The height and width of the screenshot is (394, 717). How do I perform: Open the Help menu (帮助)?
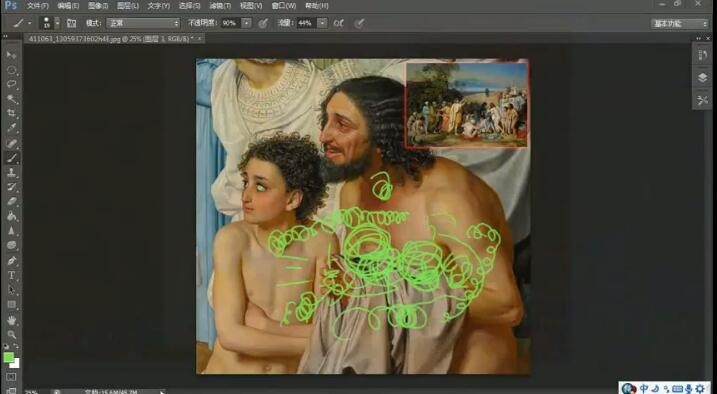[x=316, y=6]
